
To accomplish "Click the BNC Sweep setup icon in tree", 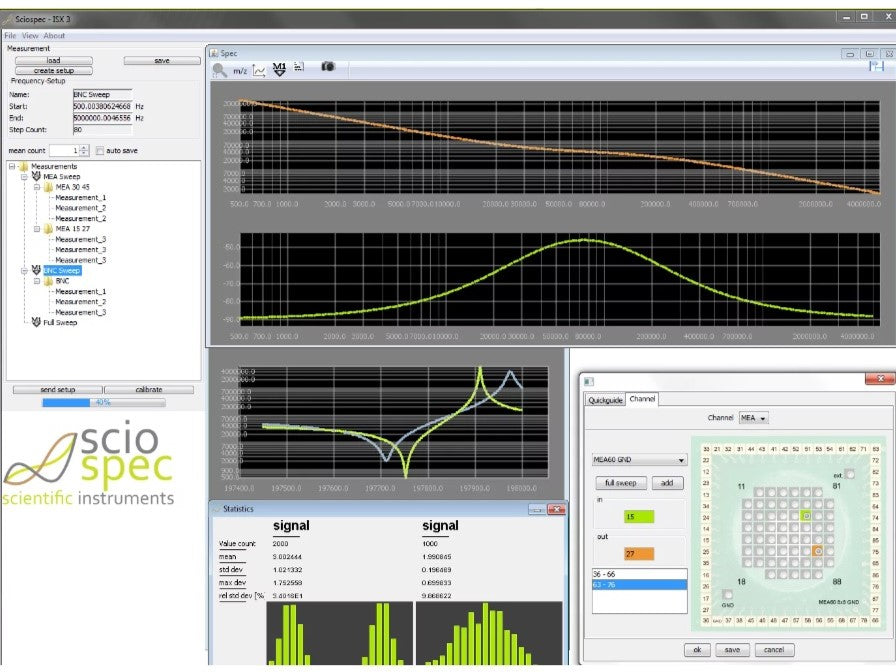I will pos(36,270).
